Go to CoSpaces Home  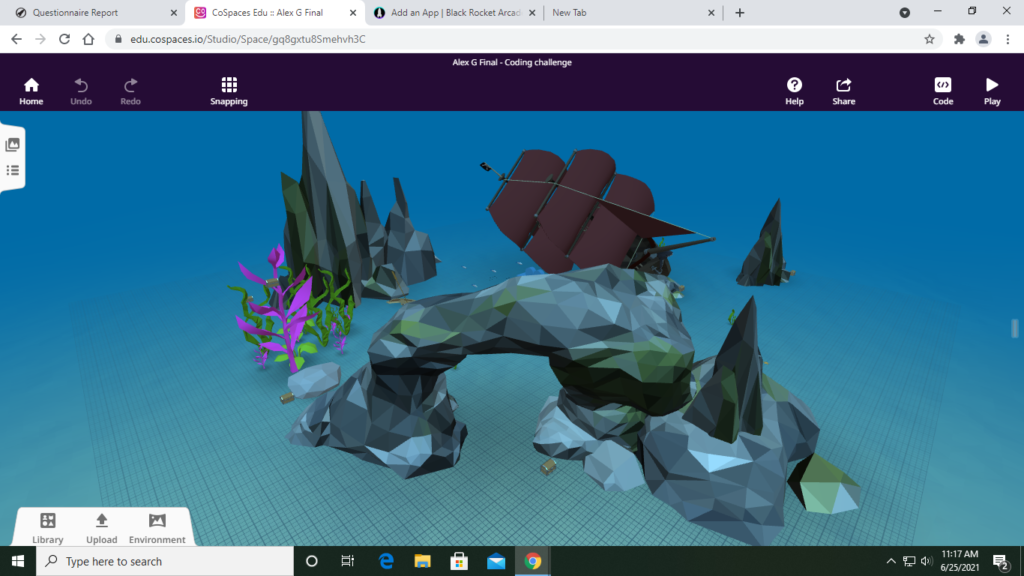[x=31, y=91]
